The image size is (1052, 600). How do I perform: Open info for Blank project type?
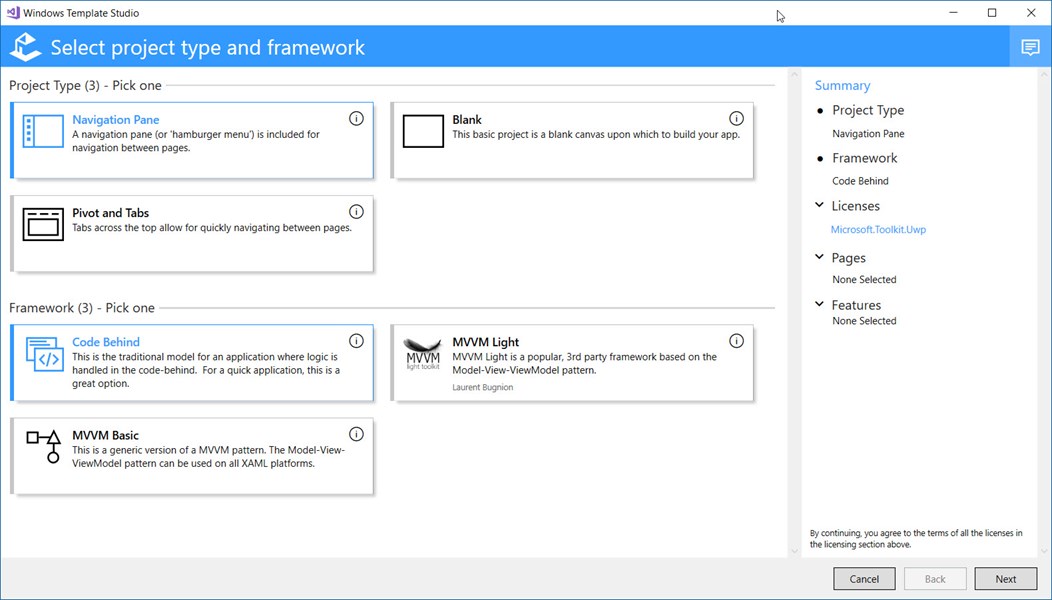736,119
